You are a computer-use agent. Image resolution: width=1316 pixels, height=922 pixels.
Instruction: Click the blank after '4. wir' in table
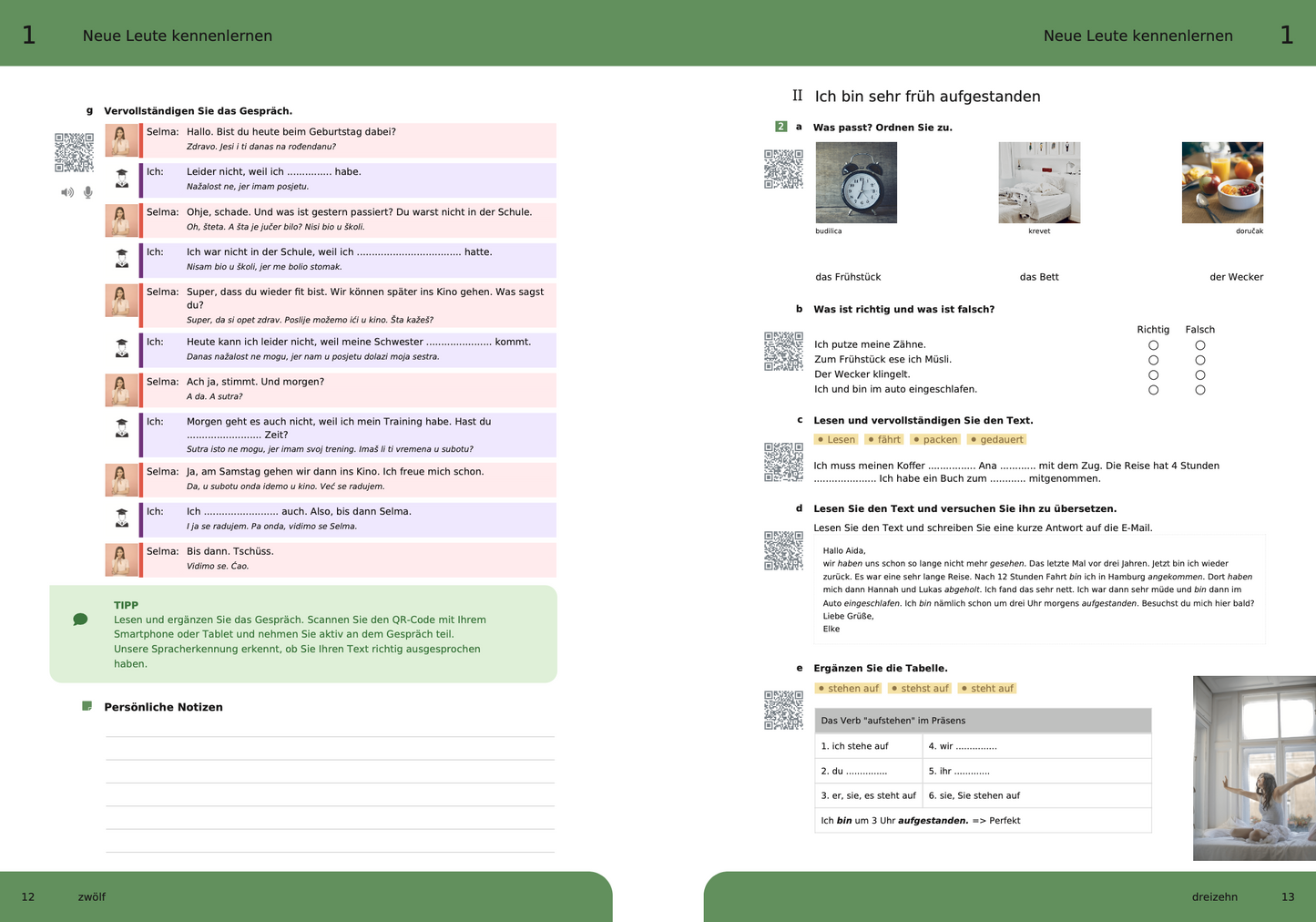point(976,746)
